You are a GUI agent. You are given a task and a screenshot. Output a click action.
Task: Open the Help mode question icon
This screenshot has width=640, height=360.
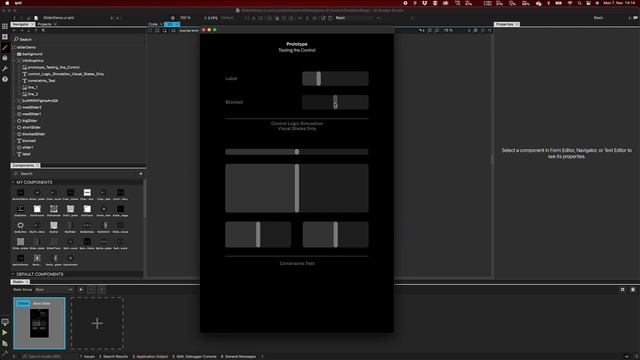click(x=5, y=79)
